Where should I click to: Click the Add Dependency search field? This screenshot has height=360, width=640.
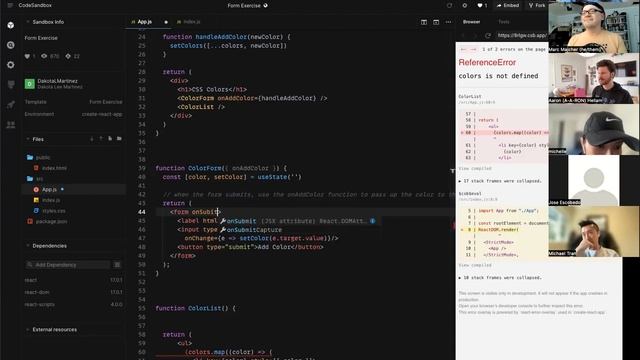(x=68, y=264)
